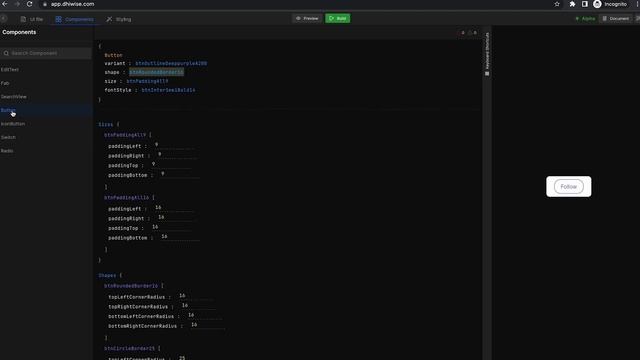Open the fontStyle value btnInterSemiBold14

point(168,90)
